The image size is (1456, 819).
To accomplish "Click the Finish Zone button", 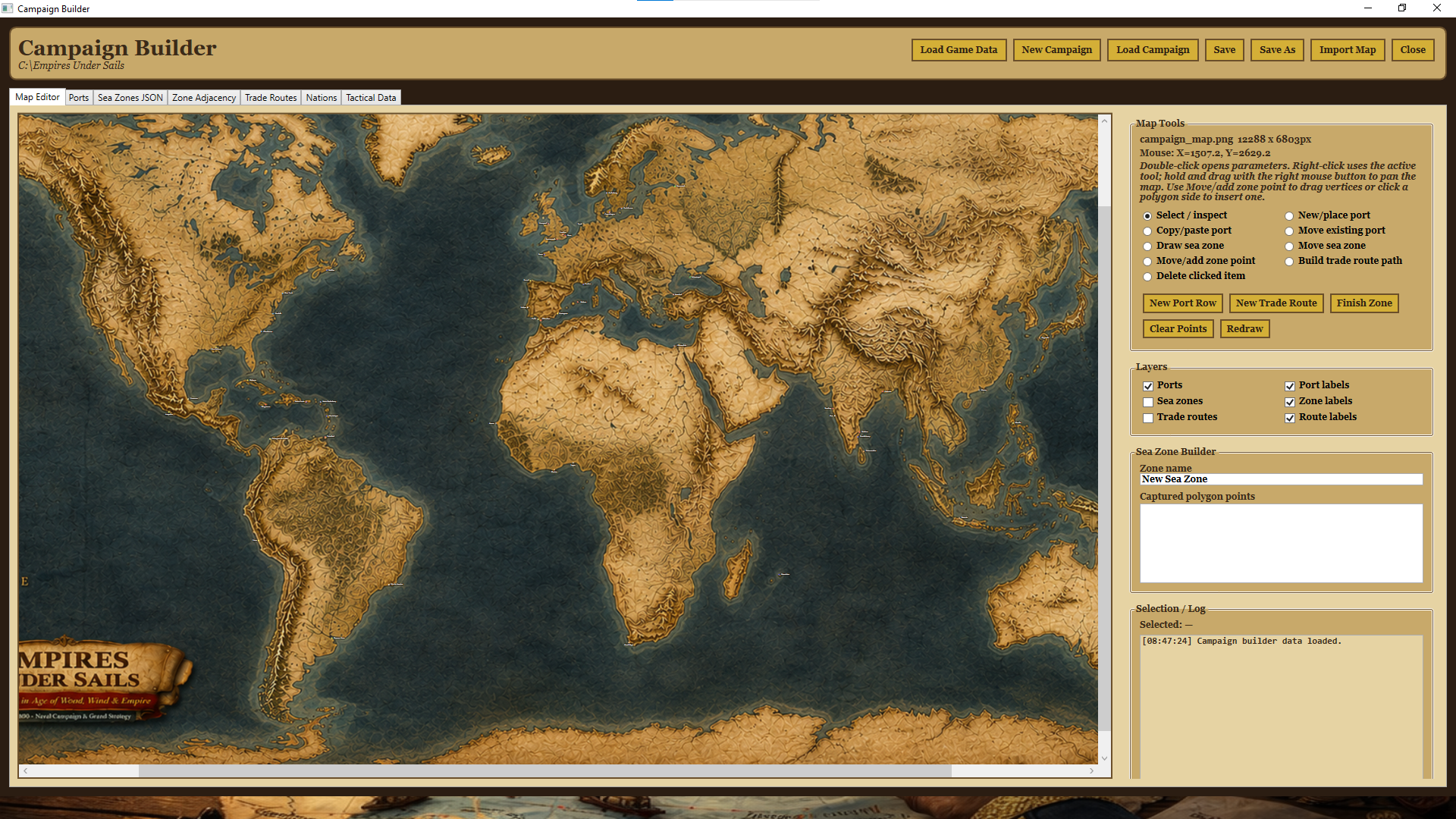I will tap(1364, 303).
